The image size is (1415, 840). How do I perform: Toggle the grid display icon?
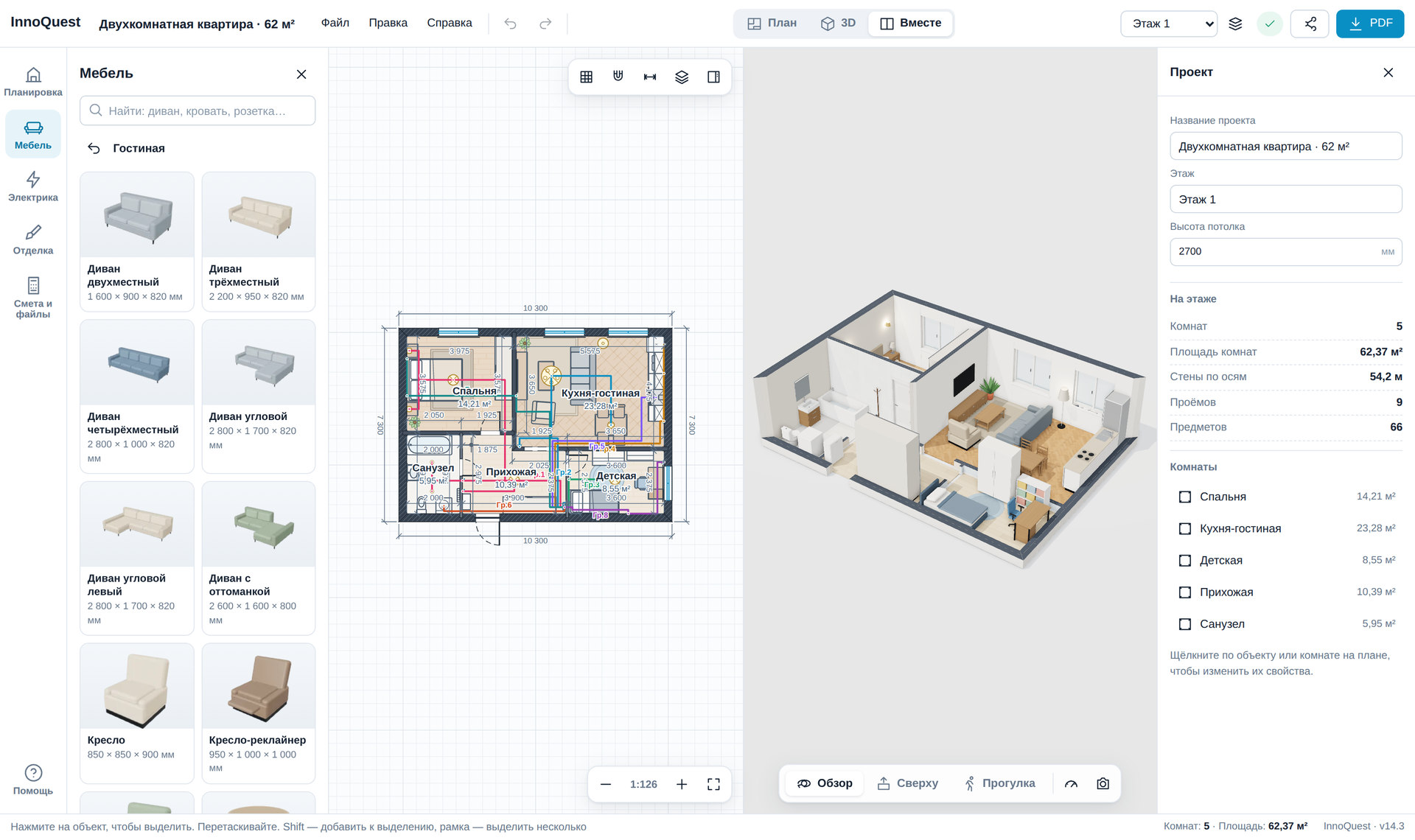(587, 77)
